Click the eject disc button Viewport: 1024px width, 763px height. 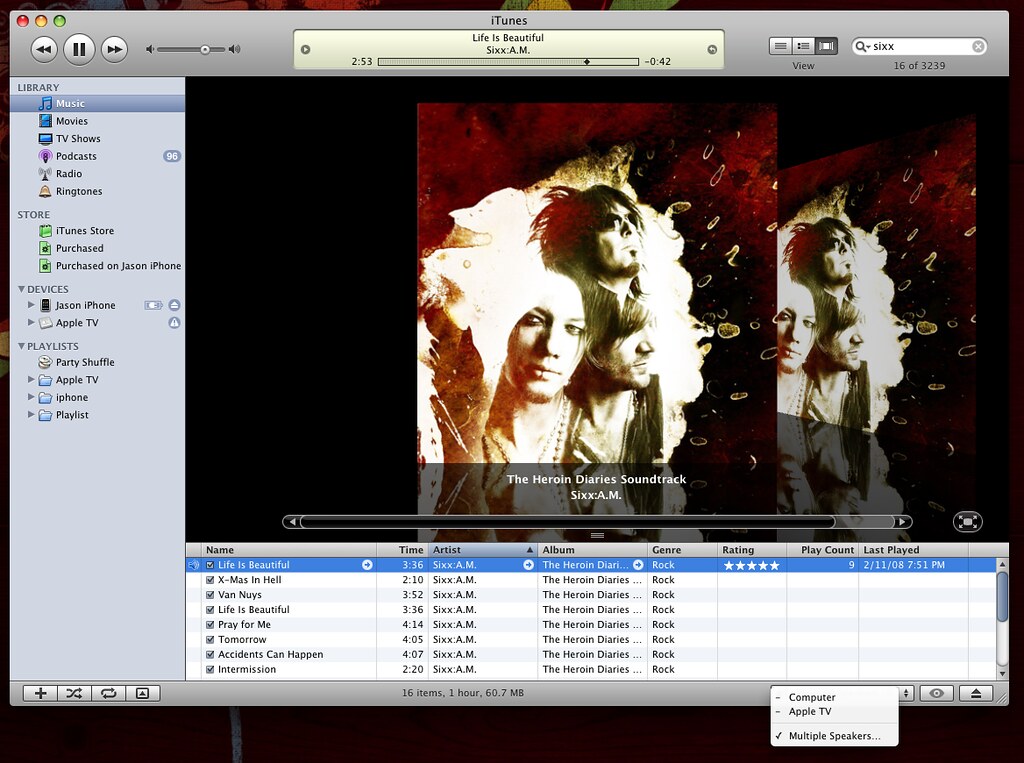point(976,693)
